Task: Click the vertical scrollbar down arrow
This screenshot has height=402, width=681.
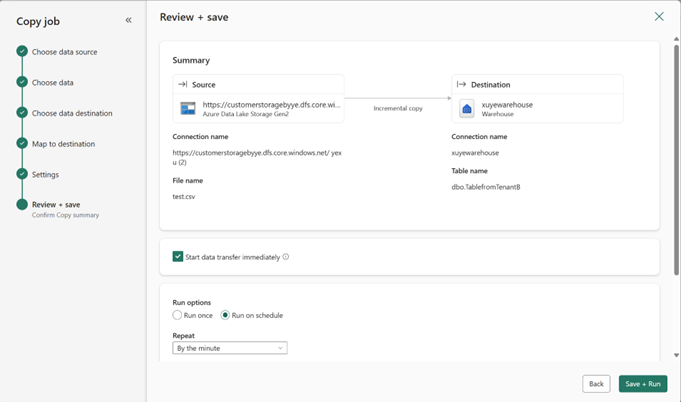Action: coord(676,355)
